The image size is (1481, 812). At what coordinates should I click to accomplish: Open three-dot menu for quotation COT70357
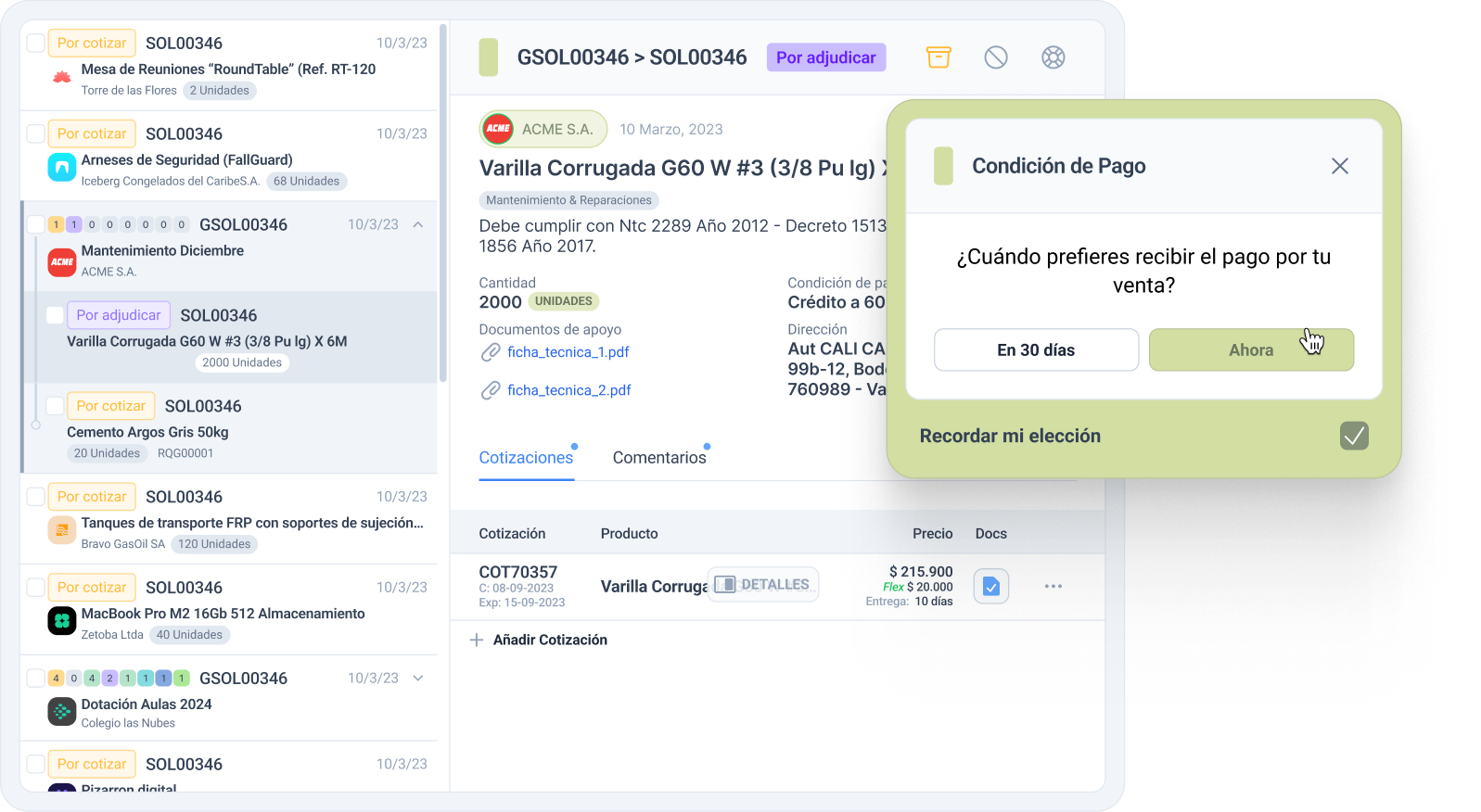[x=1053, y=587]
